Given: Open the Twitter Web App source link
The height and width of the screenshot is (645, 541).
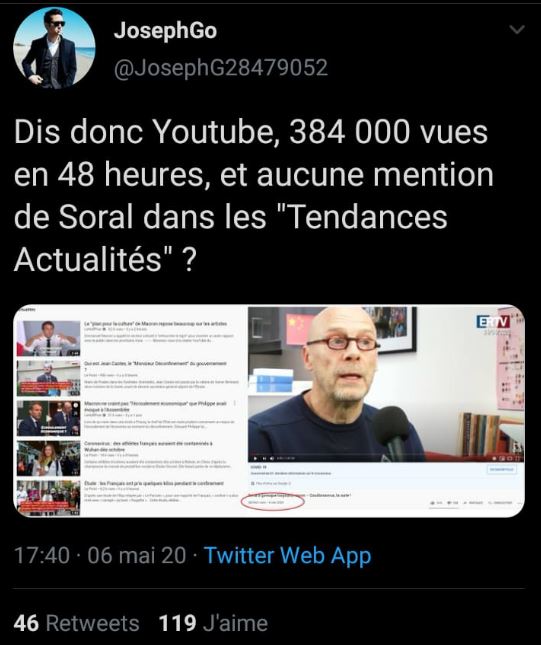Looking at the screenshot, I should click(x=288, y=555).
